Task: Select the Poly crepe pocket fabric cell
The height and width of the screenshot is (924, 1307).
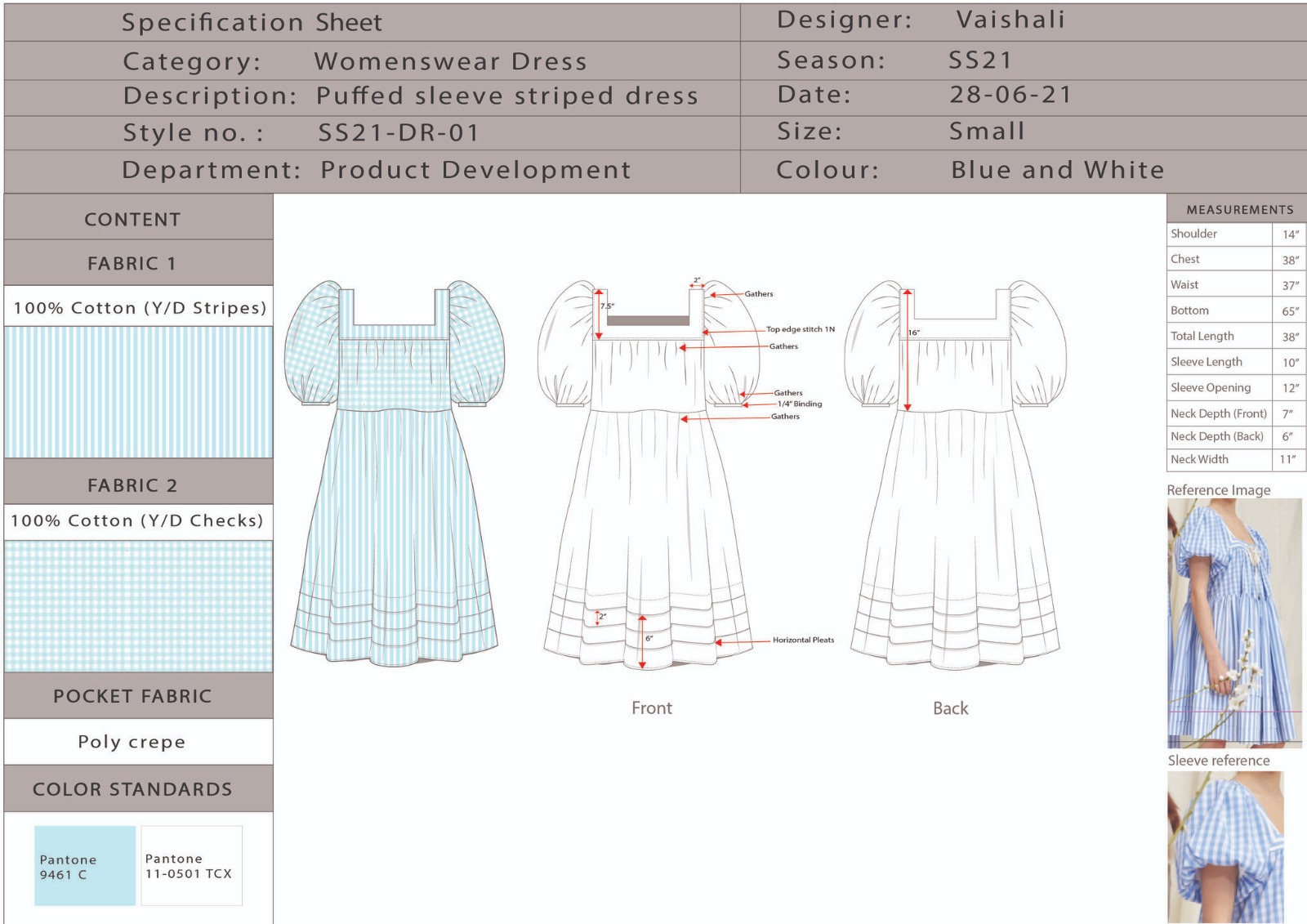Action: click(132, 742)
